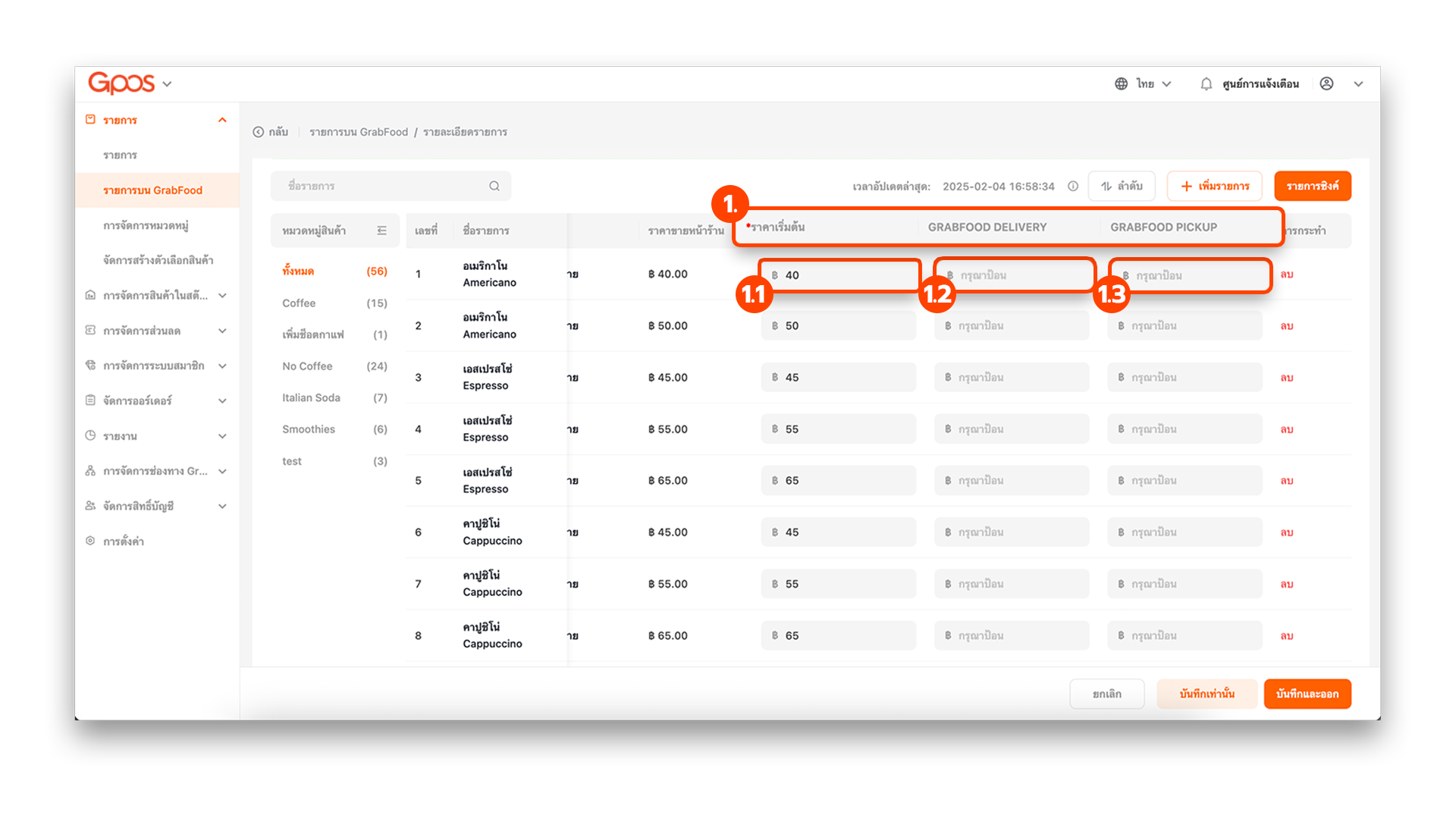Click the ฿ 65.00 price in row 5

coord(667,481)
